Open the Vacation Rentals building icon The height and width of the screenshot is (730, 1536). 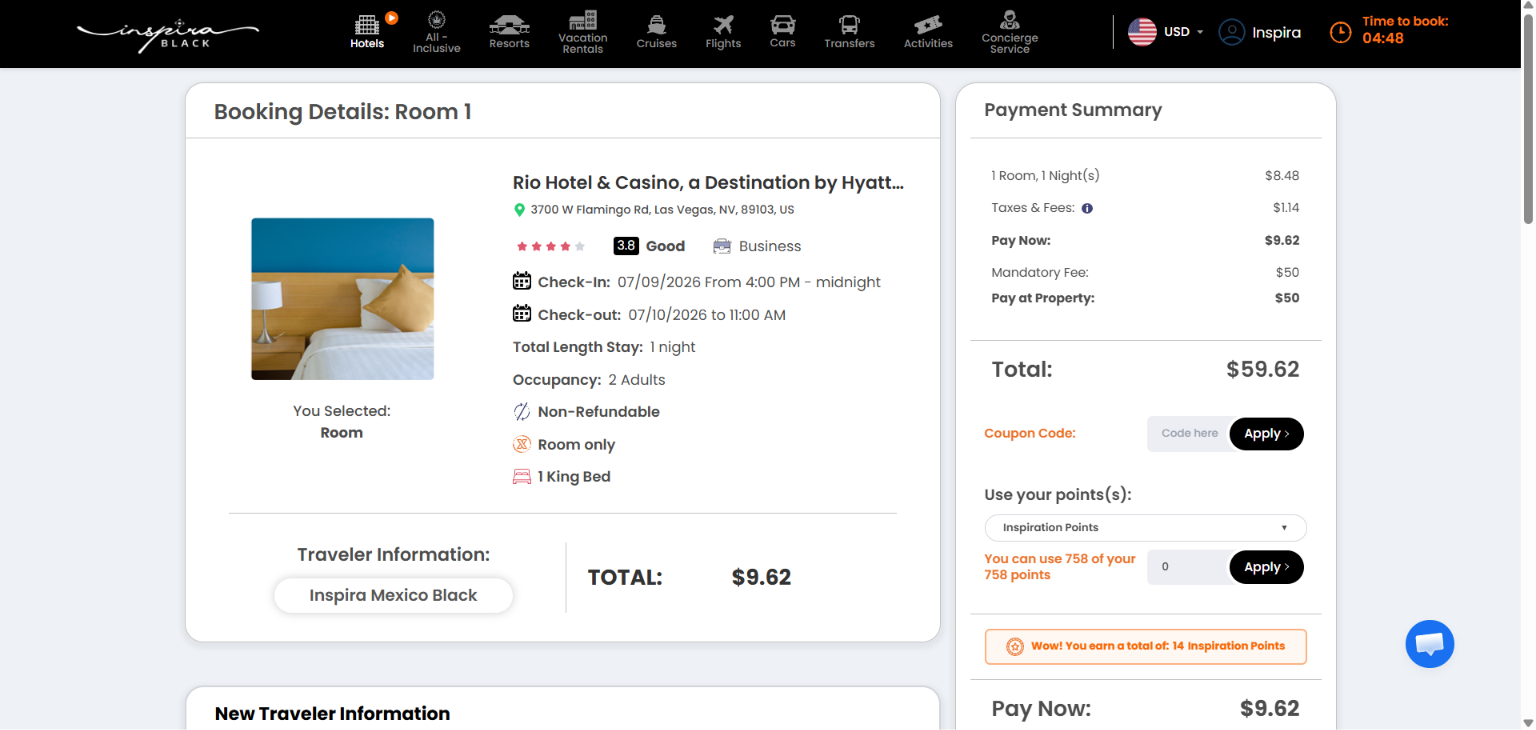click(x=583, y=21)
